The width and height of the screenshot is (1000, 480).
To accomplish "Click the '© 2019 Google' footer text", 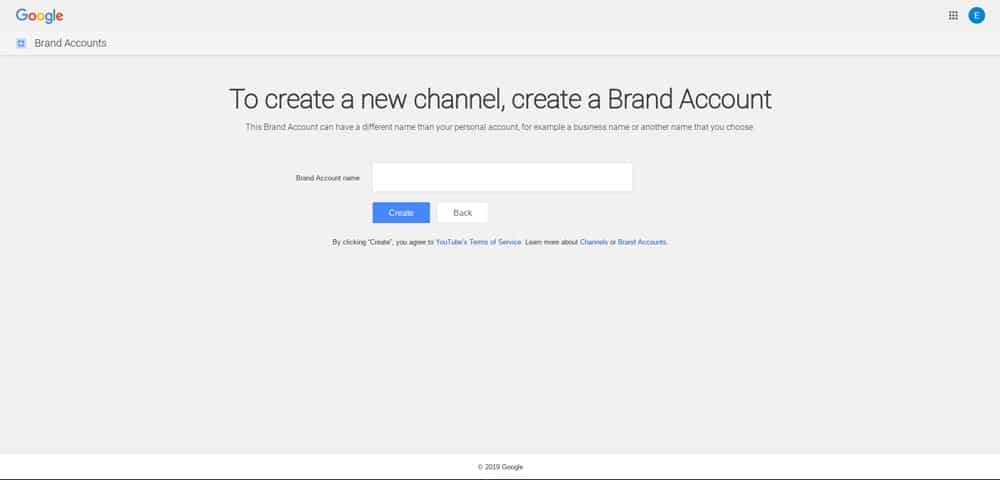I will click(500, 467).
